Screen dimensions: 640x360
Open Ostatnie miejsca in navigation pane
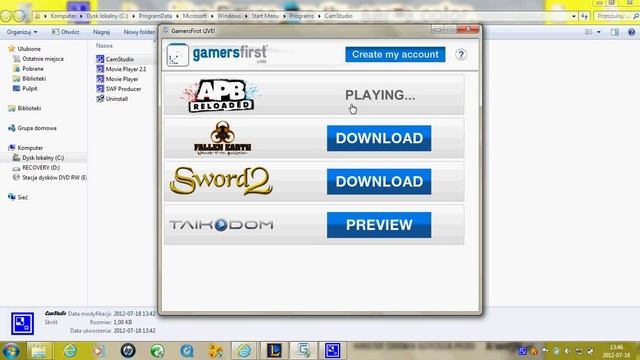click(x=38, y=59)
